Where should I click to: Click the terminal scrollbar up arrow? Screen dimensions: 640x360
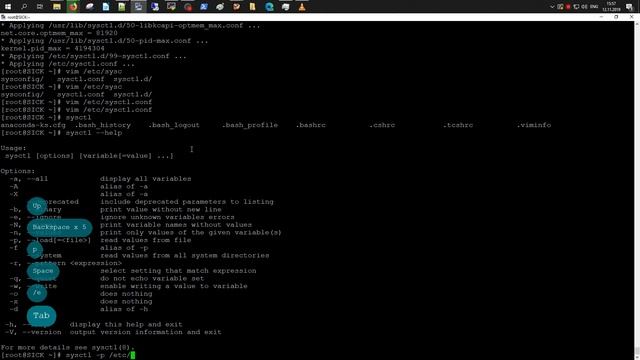(637, 24)
